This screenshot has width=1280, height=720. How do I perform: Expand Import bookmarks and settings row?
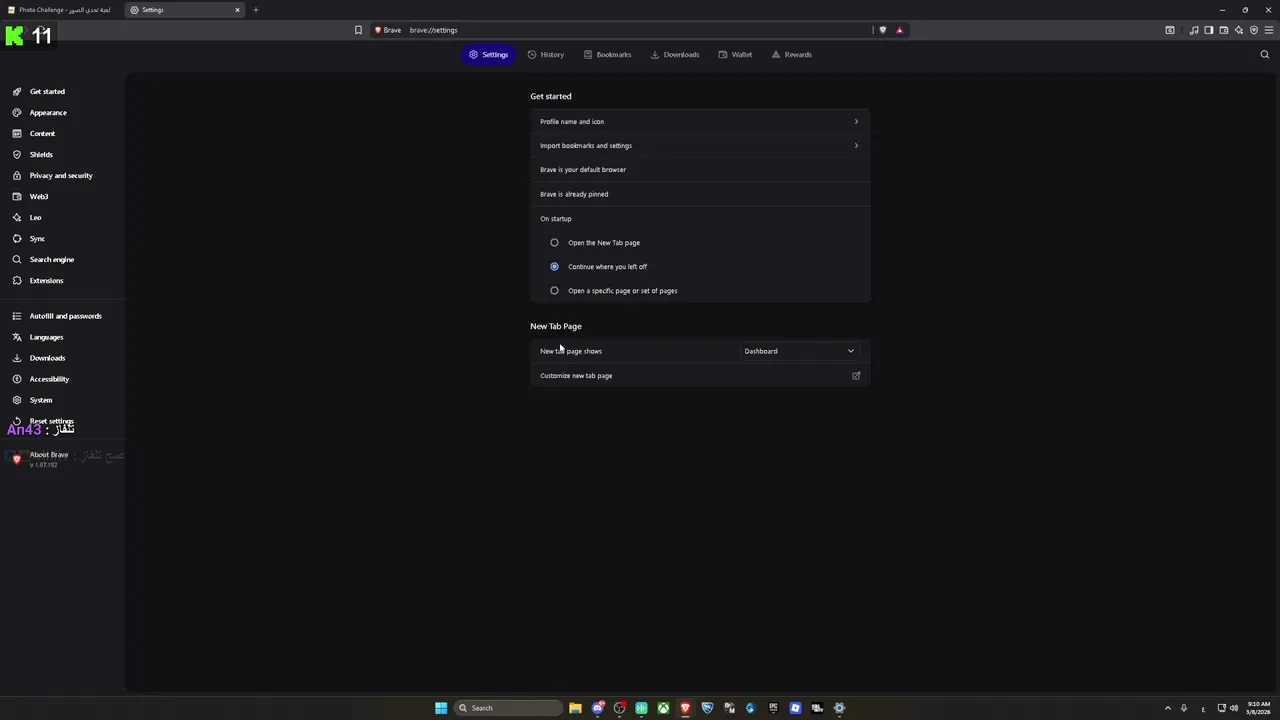pyautogui.click(x=700, y=145)
